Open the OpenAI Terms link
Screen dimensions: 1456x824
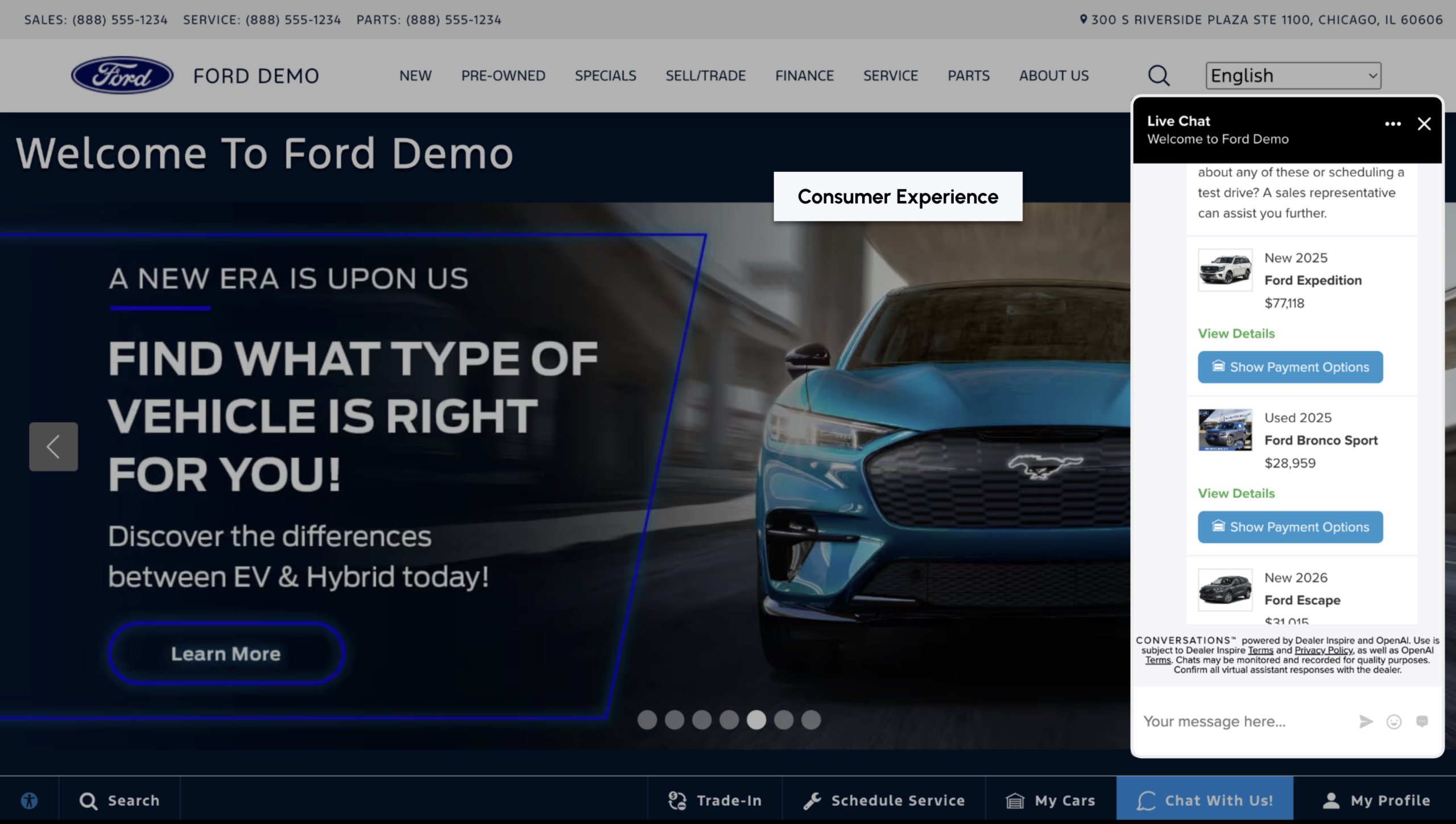[1158, 660]
